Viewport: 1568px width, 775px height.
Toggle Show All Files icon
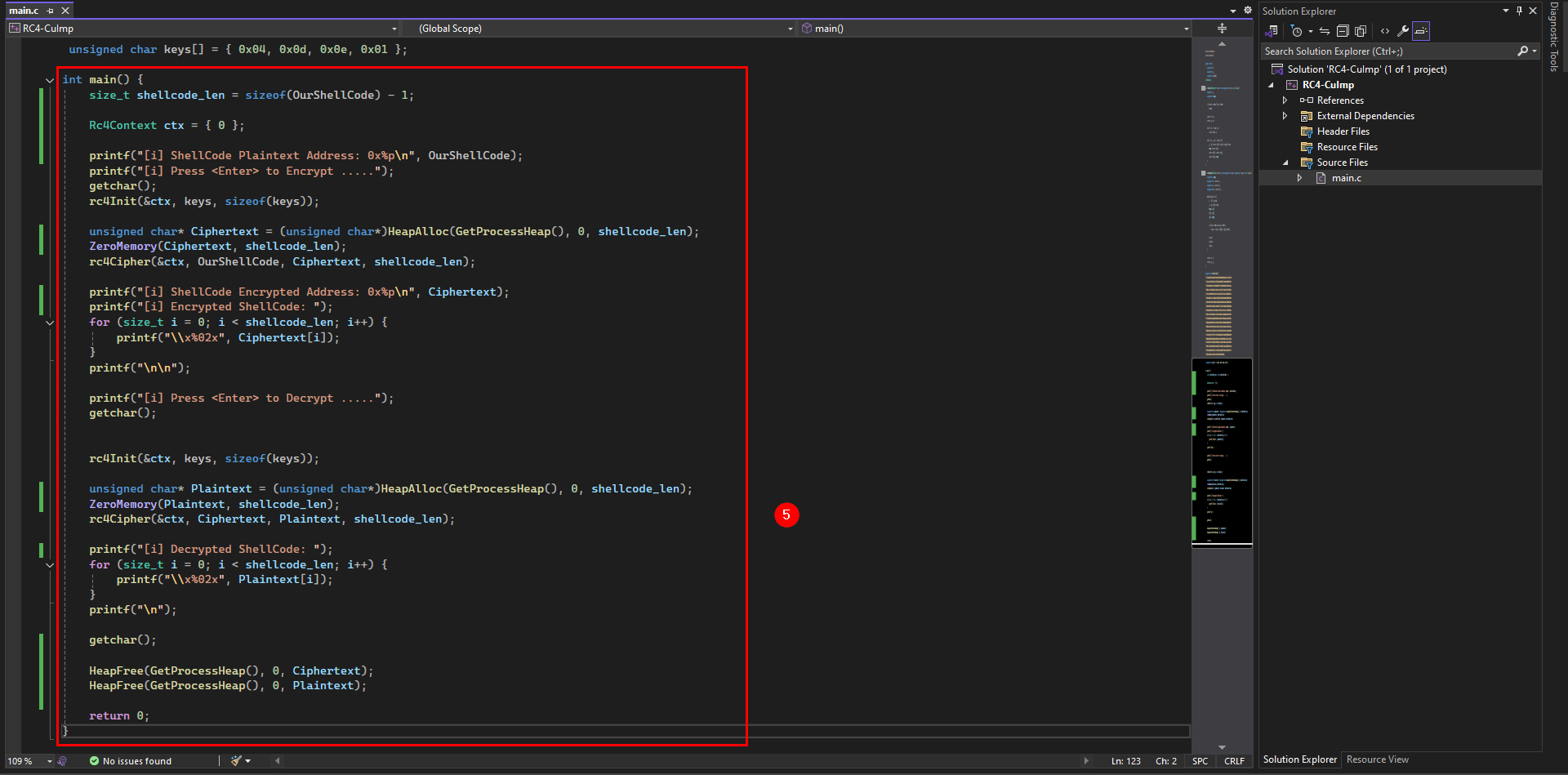pos(1361,31)
